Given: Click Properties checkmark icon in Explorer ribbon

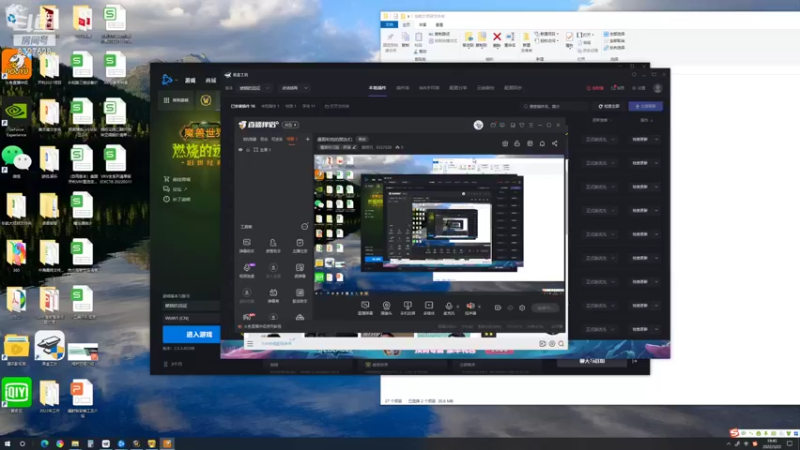Looking at the screenshot, I should (569, 39).
